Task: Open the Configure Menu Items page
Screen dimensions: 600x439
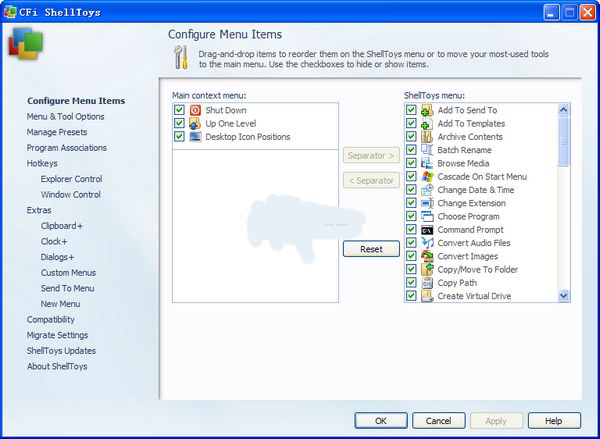Action: [x=76, y=101]
